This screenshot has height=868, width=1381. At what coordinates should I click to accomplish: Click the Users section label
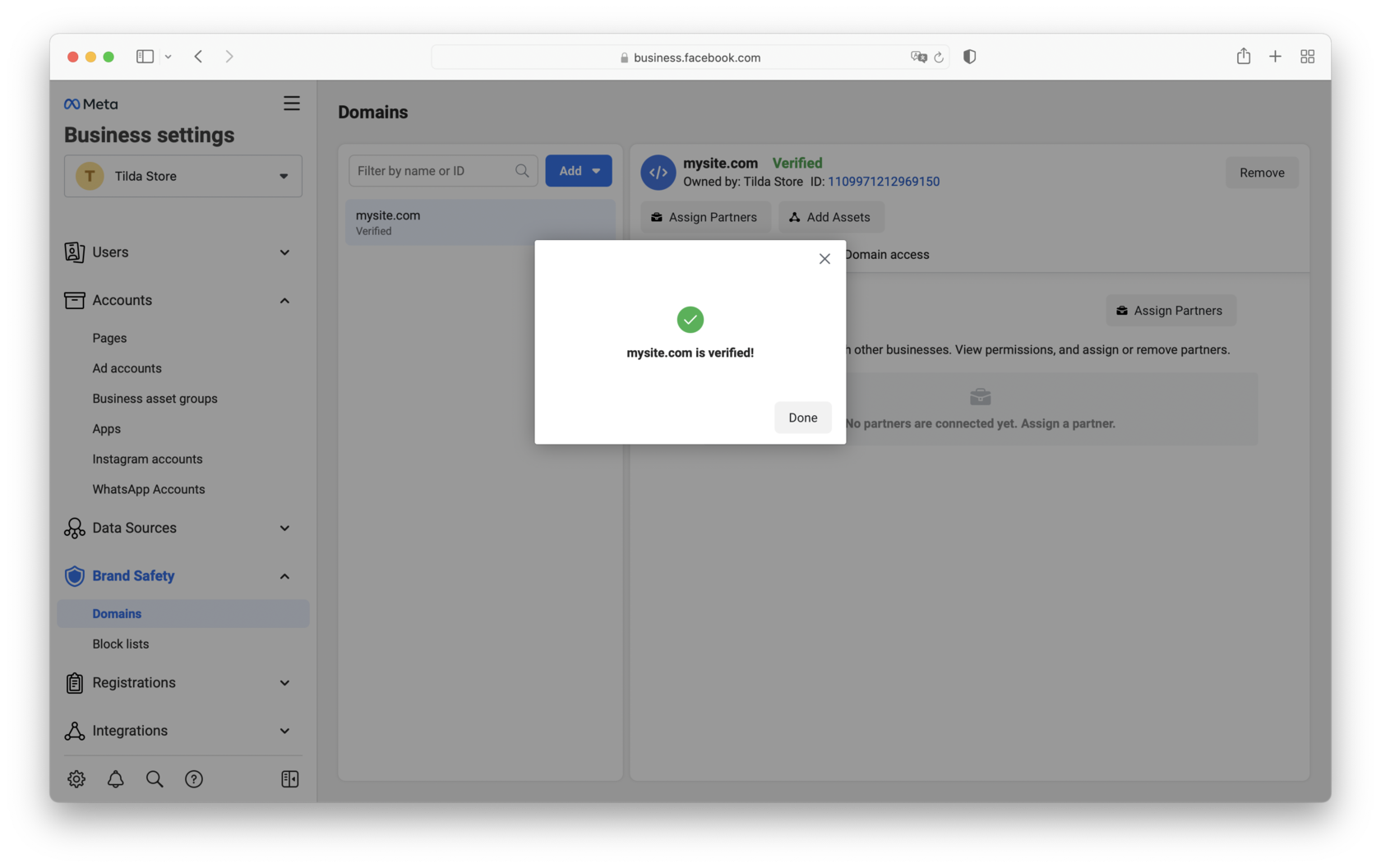coord(110,252)
